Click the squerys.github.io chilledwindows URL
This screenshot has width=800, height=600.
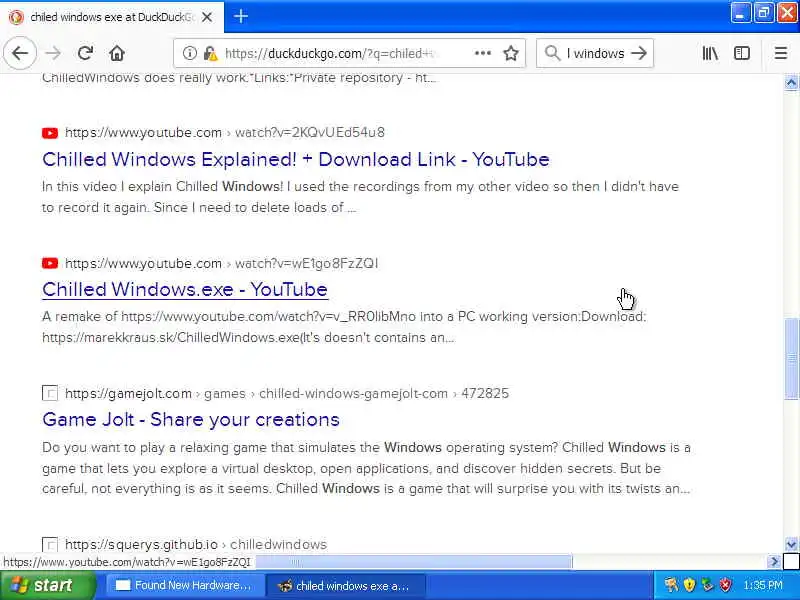coord(196,544)
